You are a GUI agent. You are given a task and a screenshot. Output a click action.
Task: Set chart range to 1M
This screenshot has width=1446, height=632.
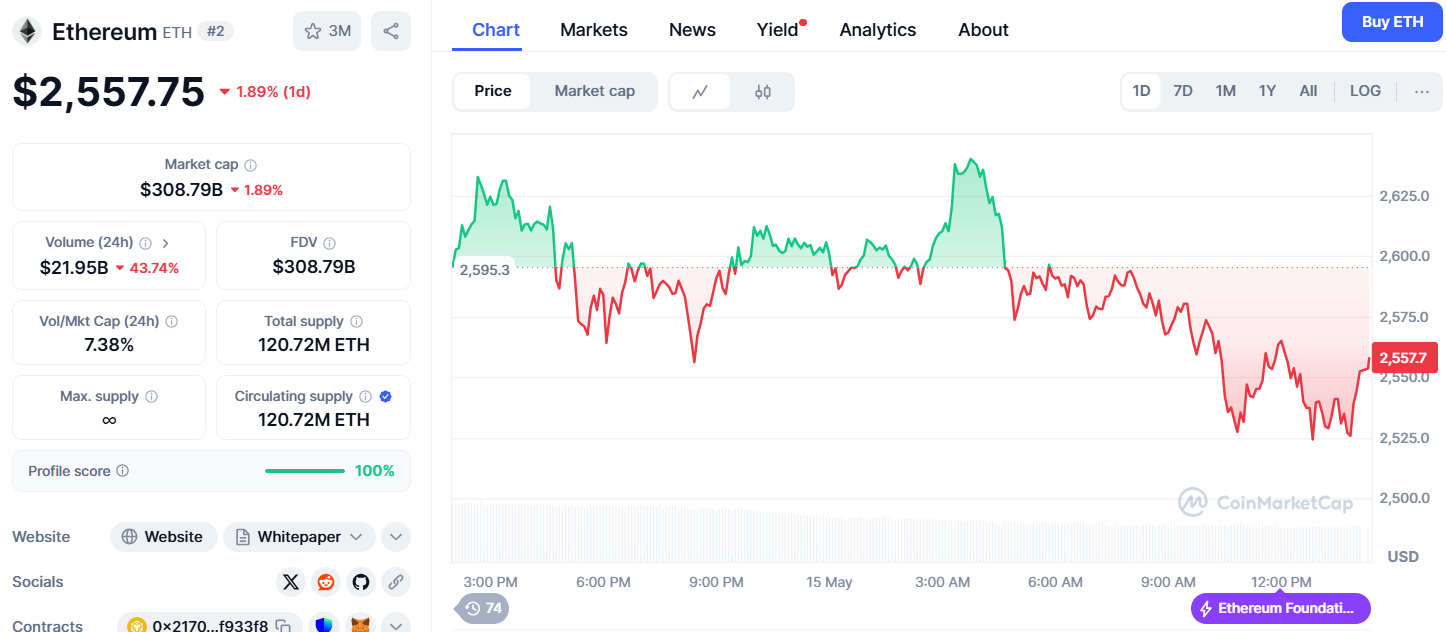pyautogui.click(x=1226, y=91)
